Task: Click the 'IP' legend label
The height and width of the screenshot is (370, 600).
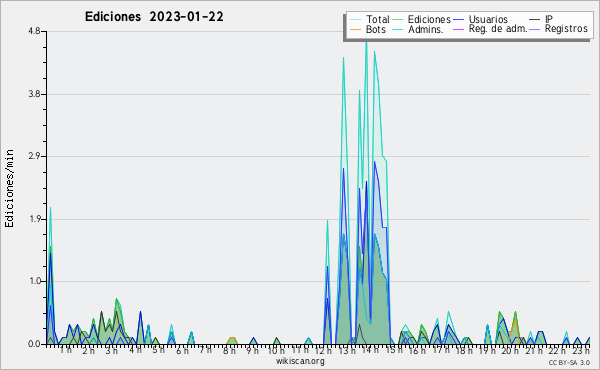Action: [549, 19]
